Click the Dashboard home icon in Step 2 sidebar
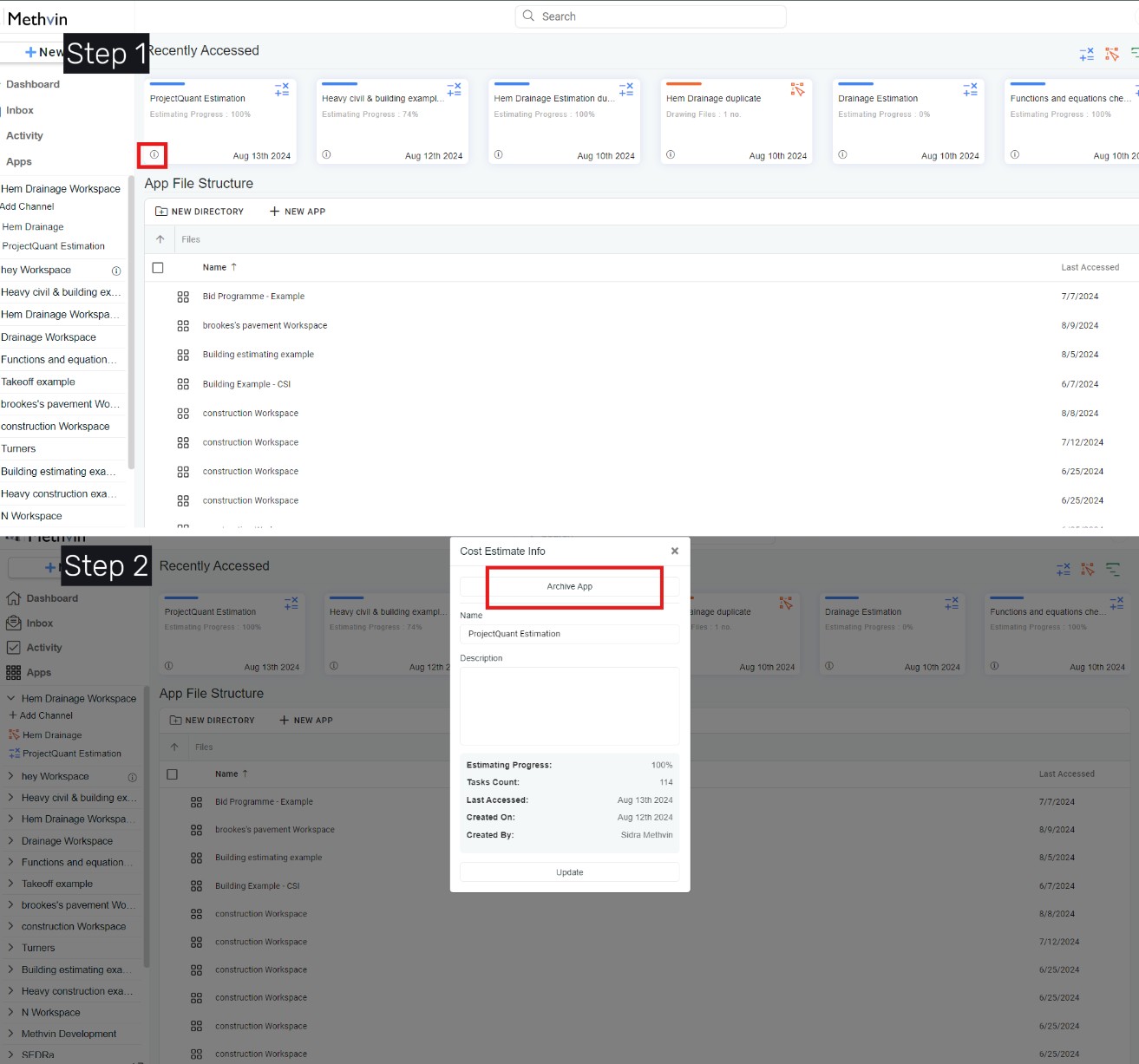1139x1064 pixels. click(13, 598)
